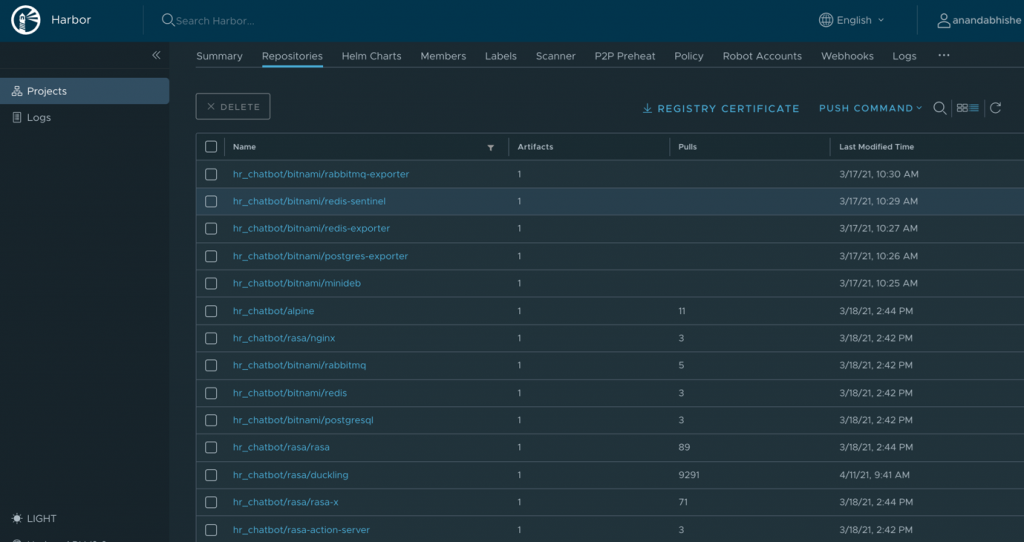Click the filter icon in Name column
The height and width of the screenshot is (542, 1024).
pyautogui.click(x=490, y=147)
